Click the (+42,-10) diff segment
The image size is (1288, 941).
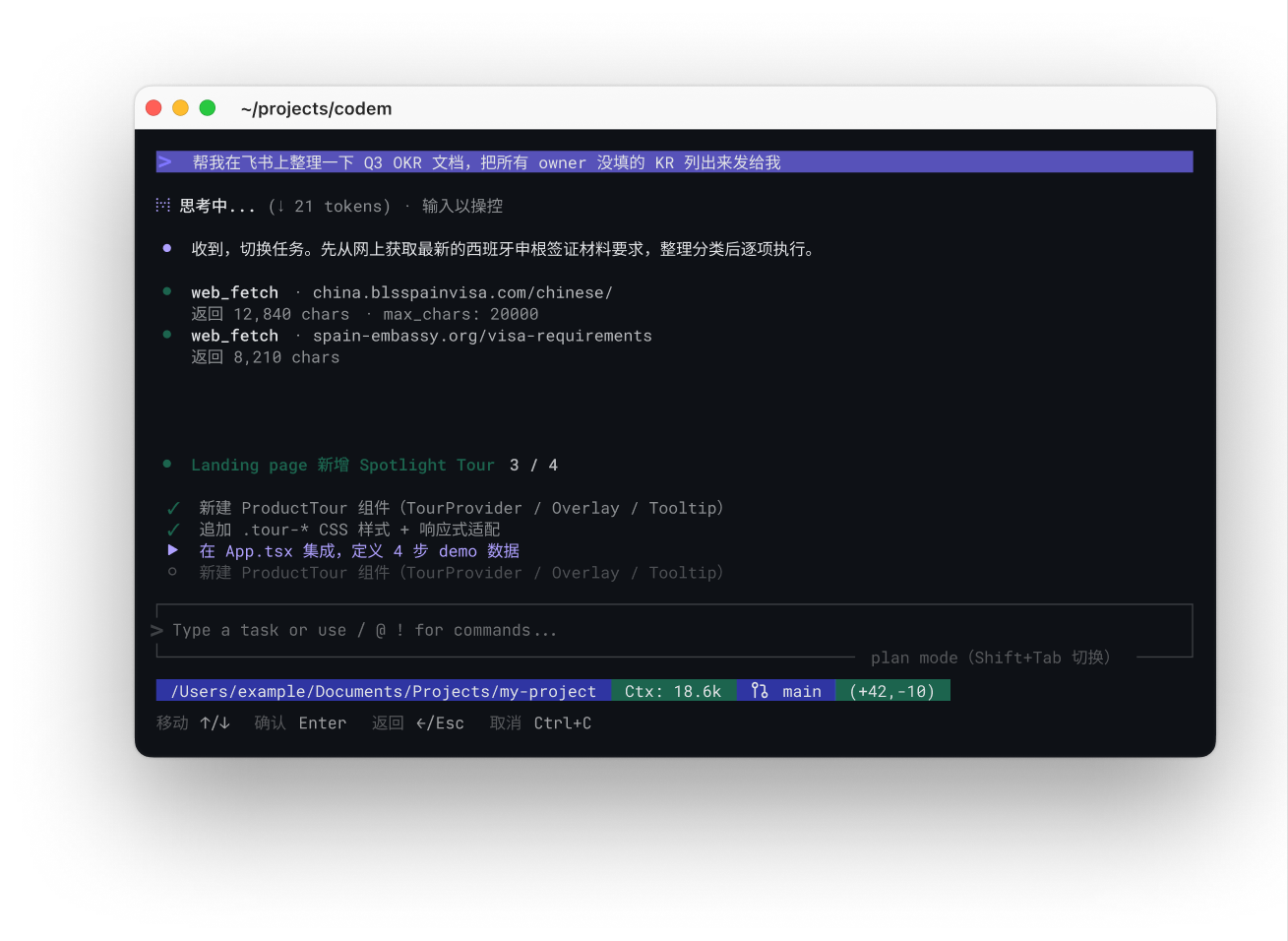(x=891, y=691)
